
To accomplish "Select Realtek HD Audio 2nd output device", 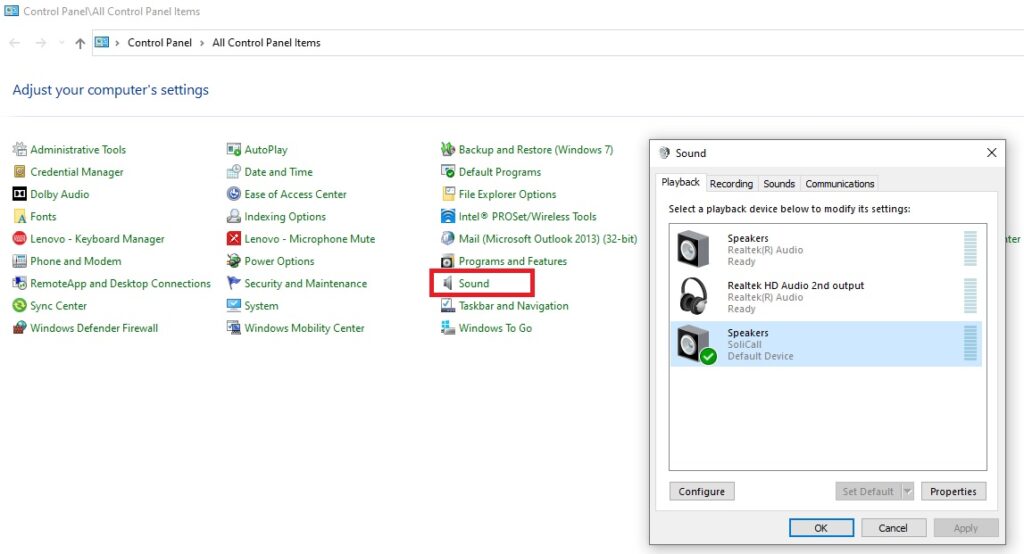I will pos(825,297).
